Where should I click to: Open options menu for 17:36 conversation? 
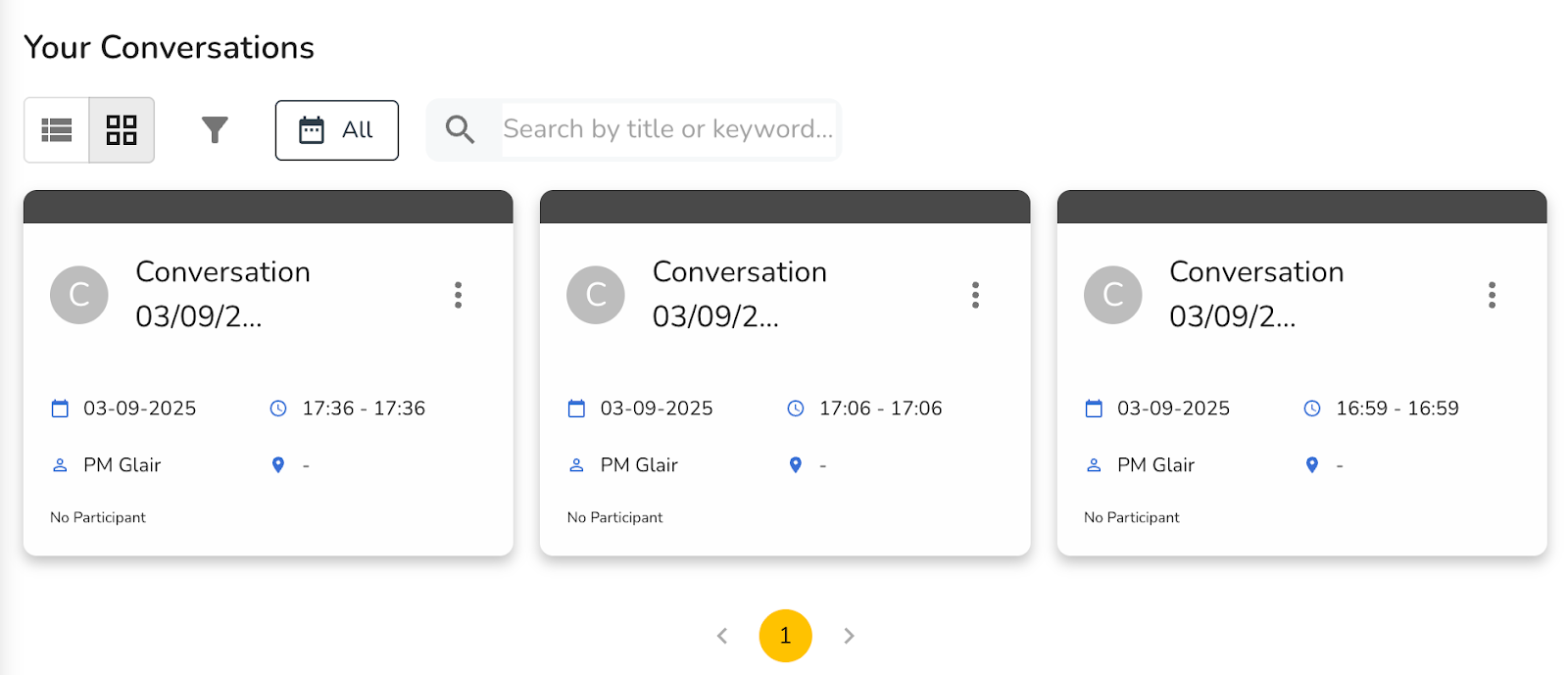pyautogui.click(x=458, y=295)
